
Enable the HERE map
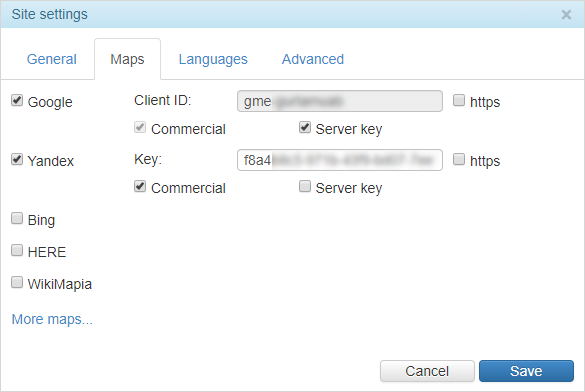coord(17,250)
